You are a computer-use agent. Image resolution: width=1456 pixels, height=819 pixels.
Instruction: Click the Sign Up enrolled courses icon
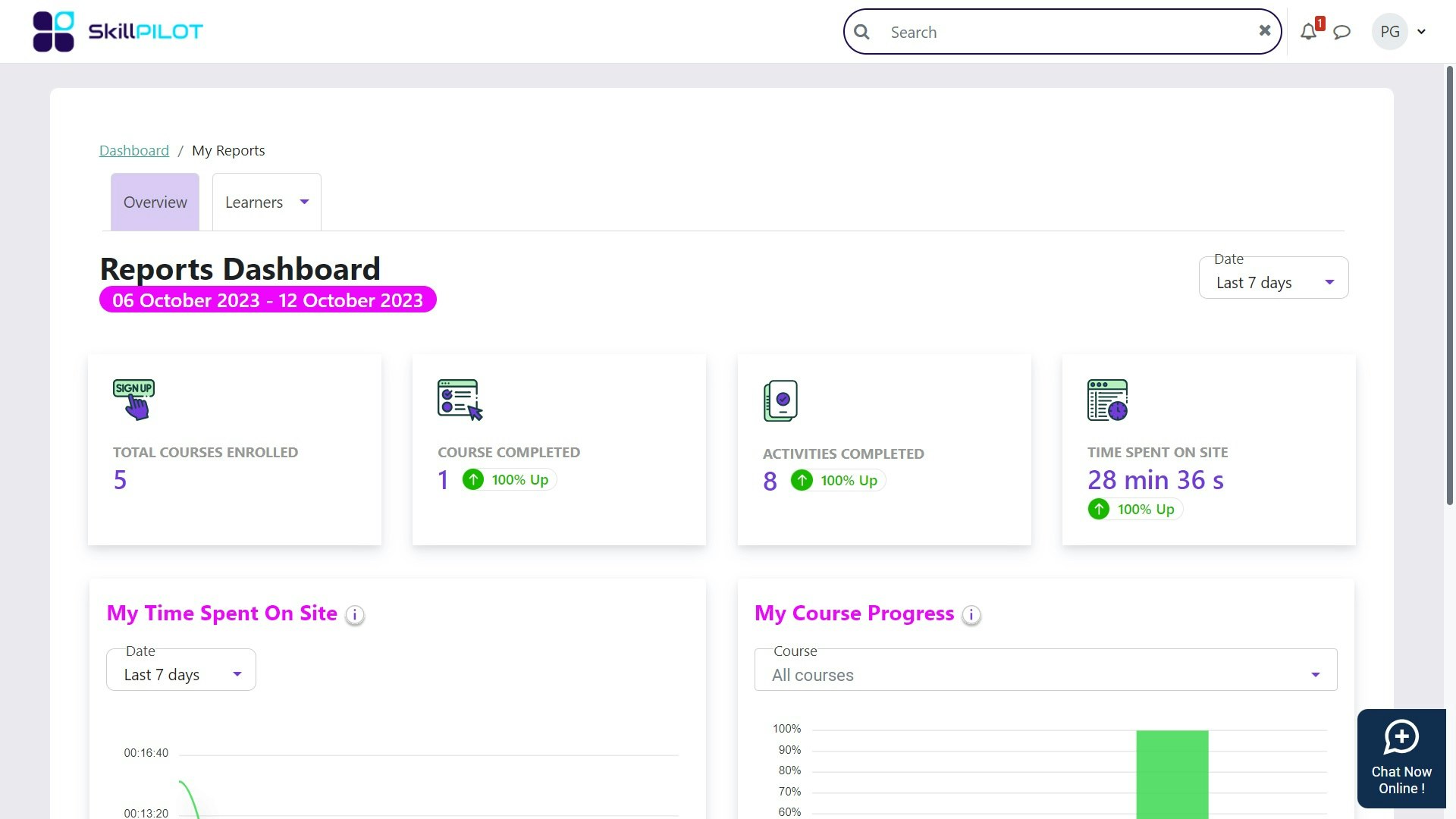click(133, 400)
